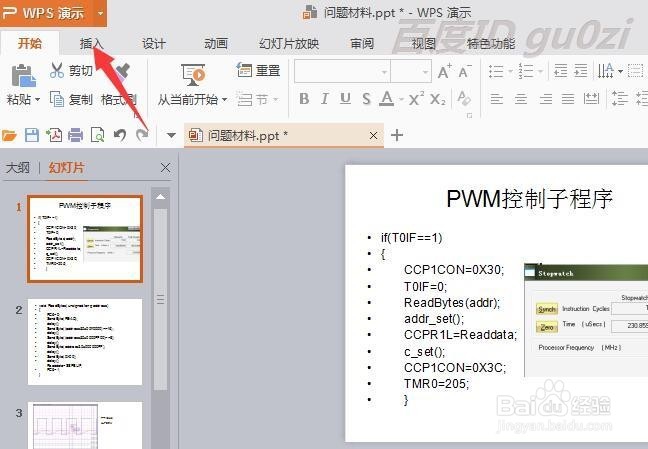Open the 开始 ribbon tab
Viewport: 648px width, 449px height.
tap(30, 43)
